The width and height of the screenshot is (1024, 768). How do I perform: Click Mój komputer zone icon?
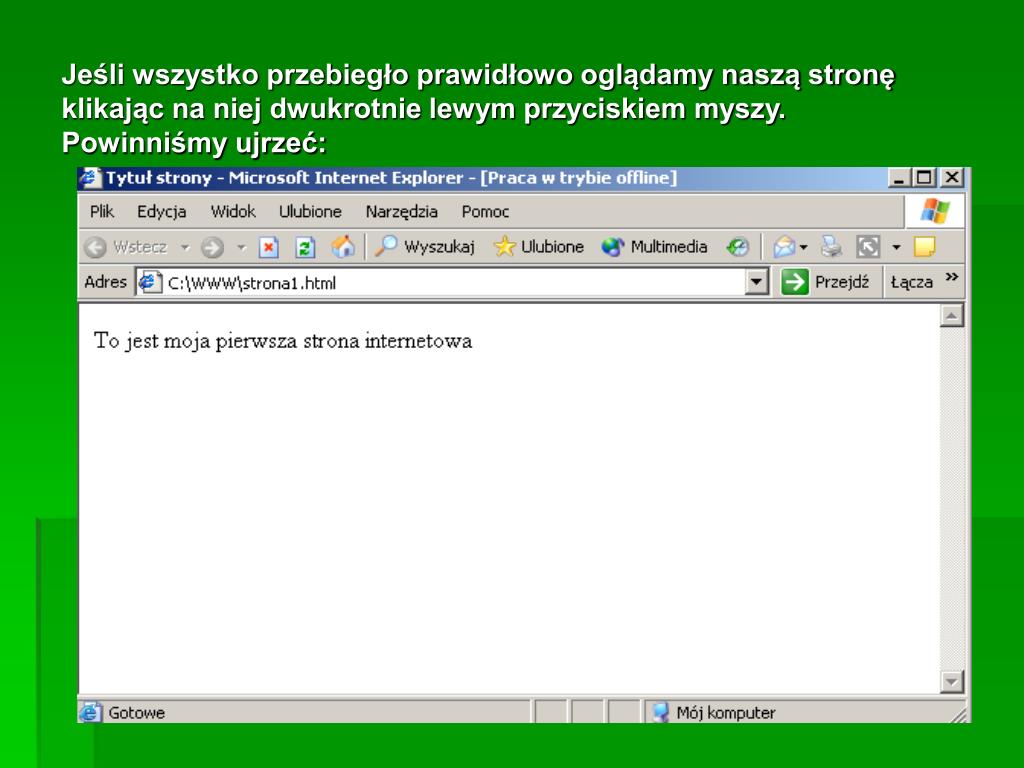(661, 712)
